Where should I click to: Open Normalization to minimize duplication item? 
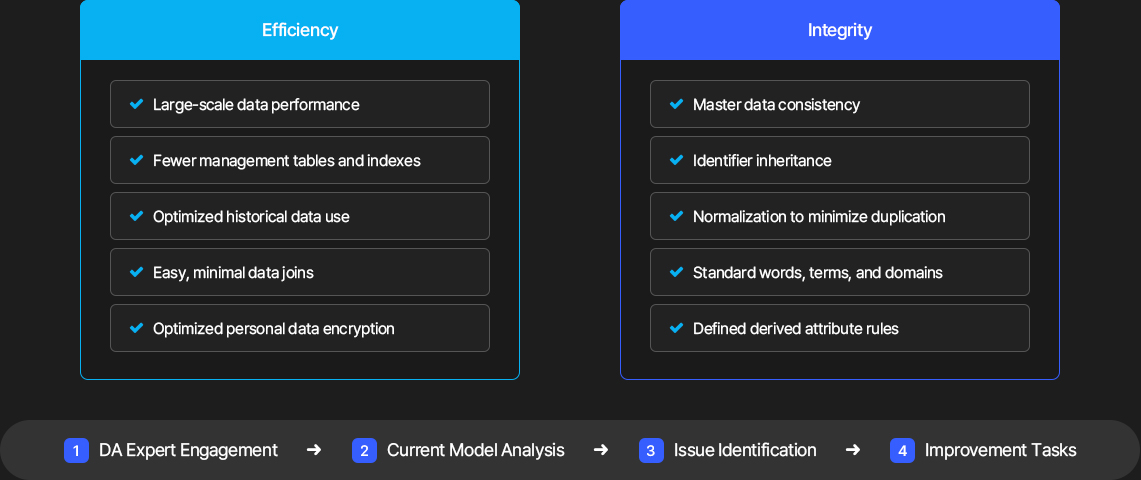pos(840,216)
